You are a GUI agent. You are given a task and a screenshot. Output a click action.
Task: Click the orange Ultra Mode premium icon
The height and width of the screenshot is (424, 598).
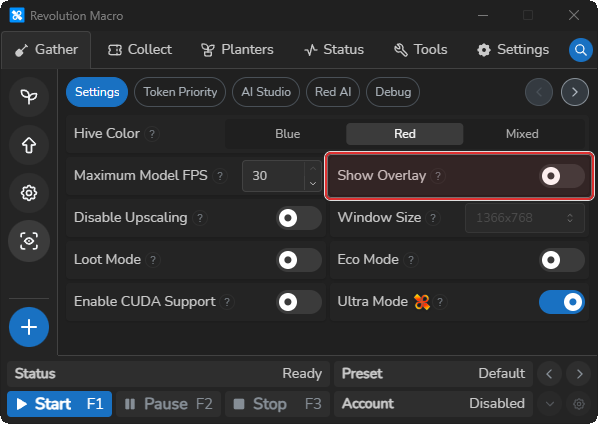coord(421,302)
